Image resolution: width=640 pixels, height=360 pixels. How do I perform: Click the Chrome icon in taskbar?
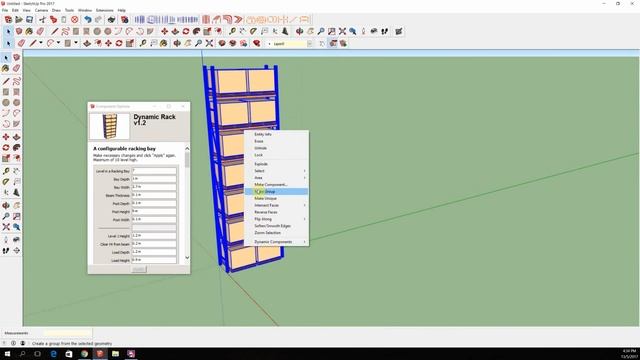[84, 353]
